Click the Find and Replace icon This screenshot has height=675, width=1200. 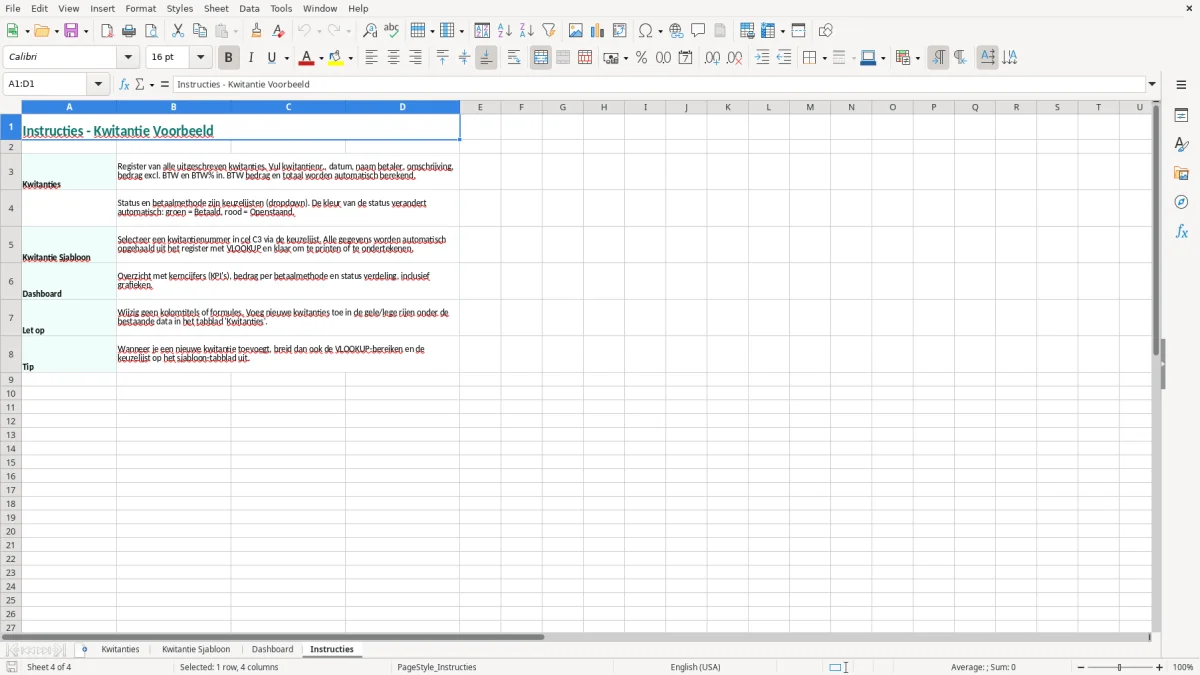[x=370, y=31]
